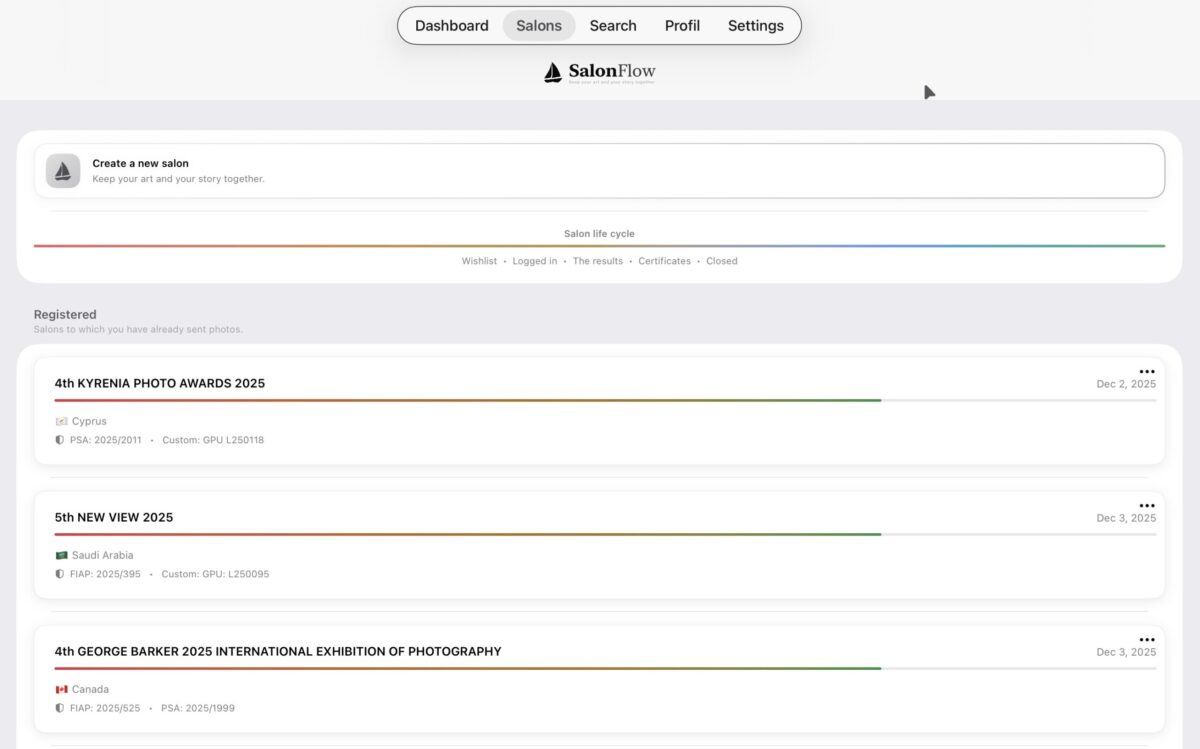Click the shield icon next to FIAP: 2025/525
Screen dimensions: 1200x749
coord(60,709)
